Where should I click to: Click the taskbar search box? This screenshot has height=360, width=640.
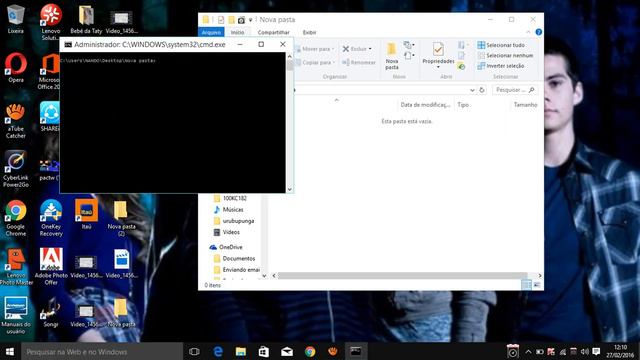click(102, 351)
